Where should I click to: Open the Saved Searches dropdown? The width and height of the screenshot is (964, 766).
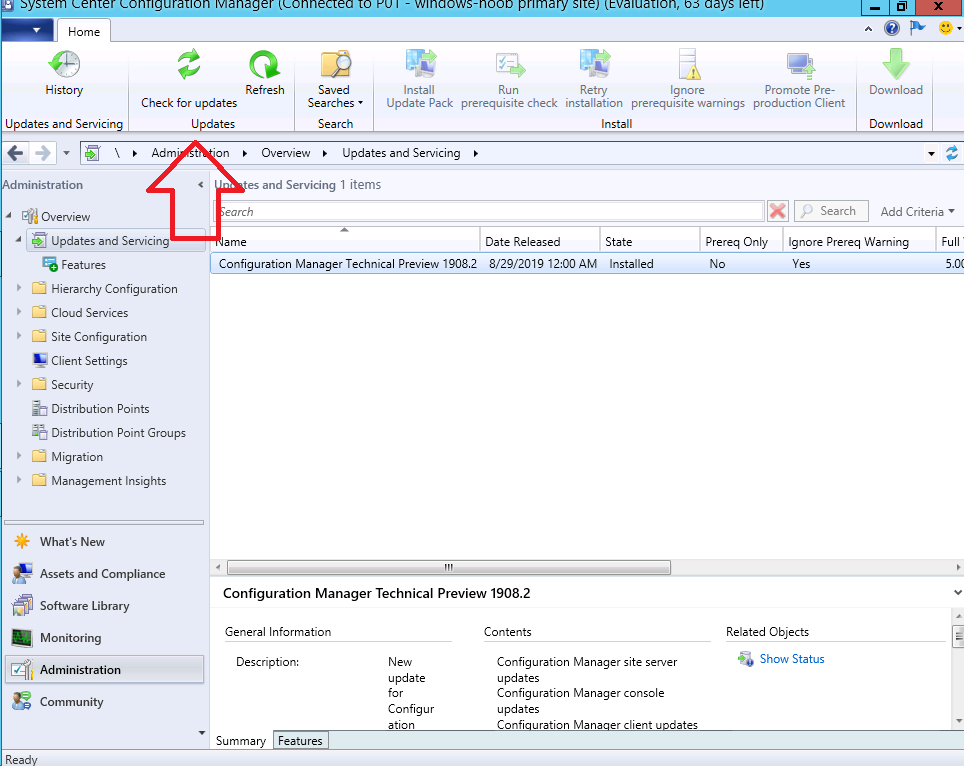pos(335,80)
